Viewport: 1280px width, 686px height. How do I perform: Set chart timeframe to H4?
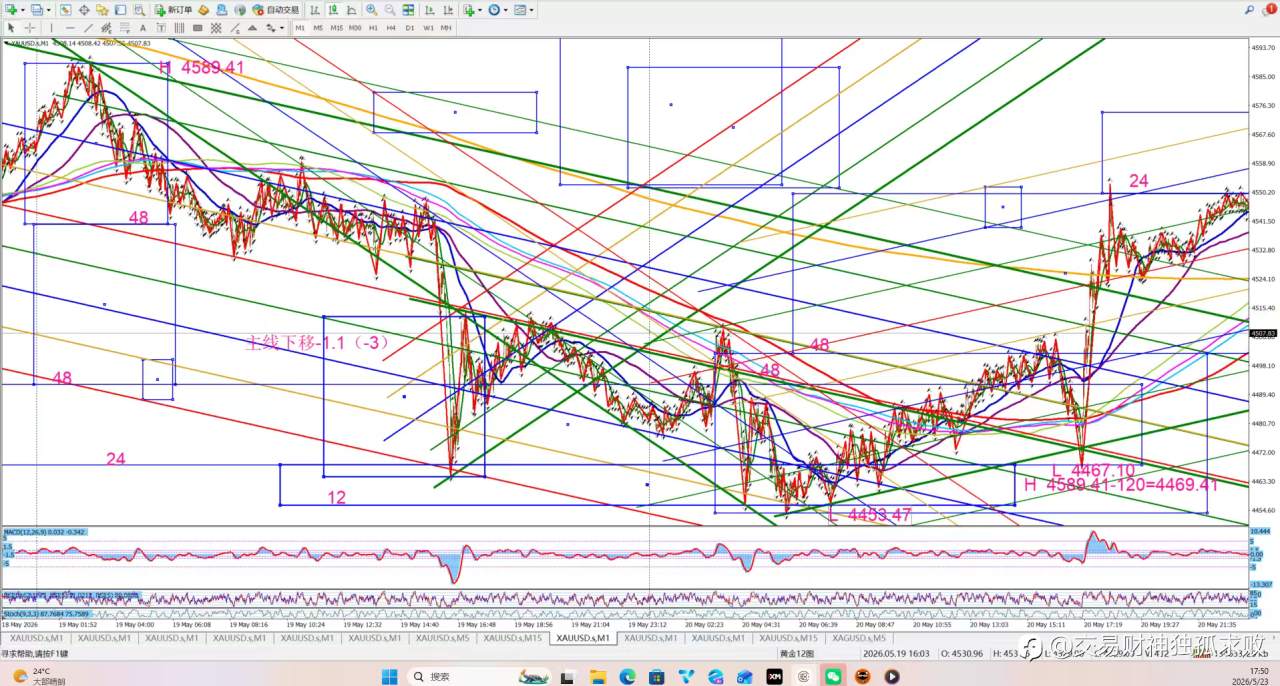coord(391,28)
